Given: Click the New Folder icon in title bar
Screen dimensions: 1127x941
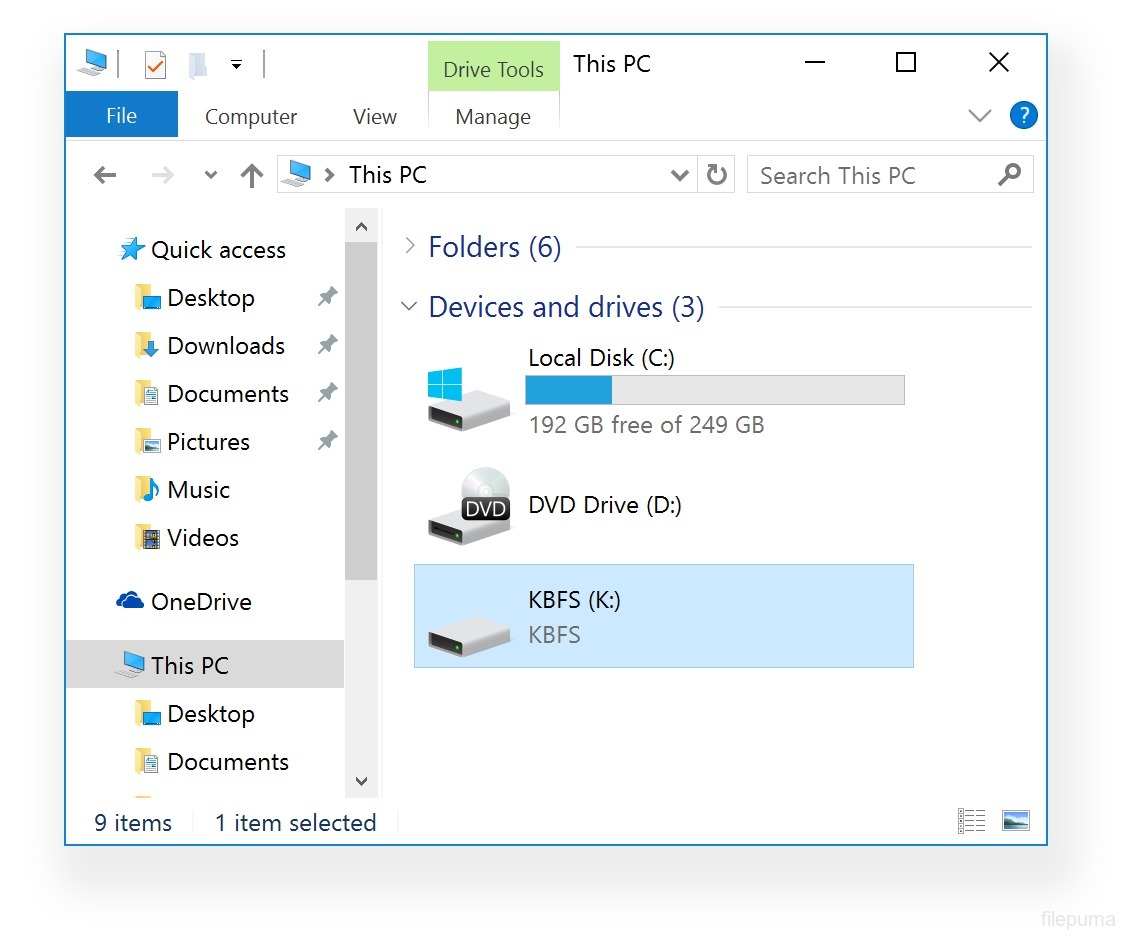Looking at the screenshot, I should [198, 65].
